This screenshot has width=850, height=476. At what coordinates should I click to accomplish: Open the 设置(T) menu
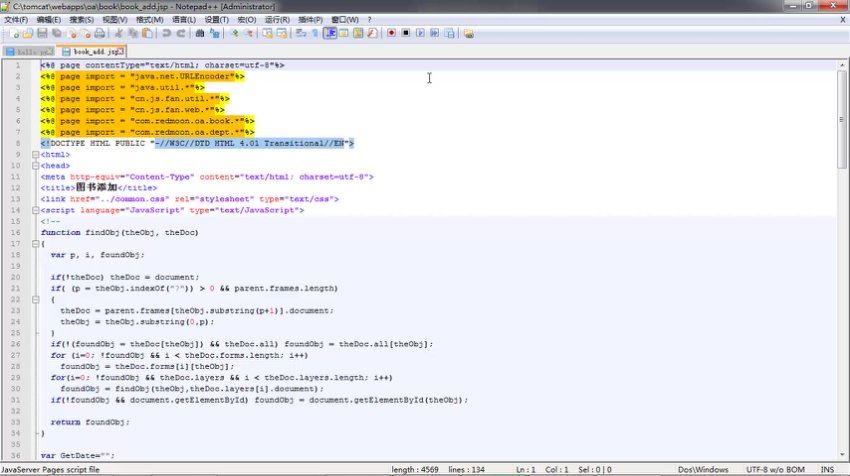216,19
